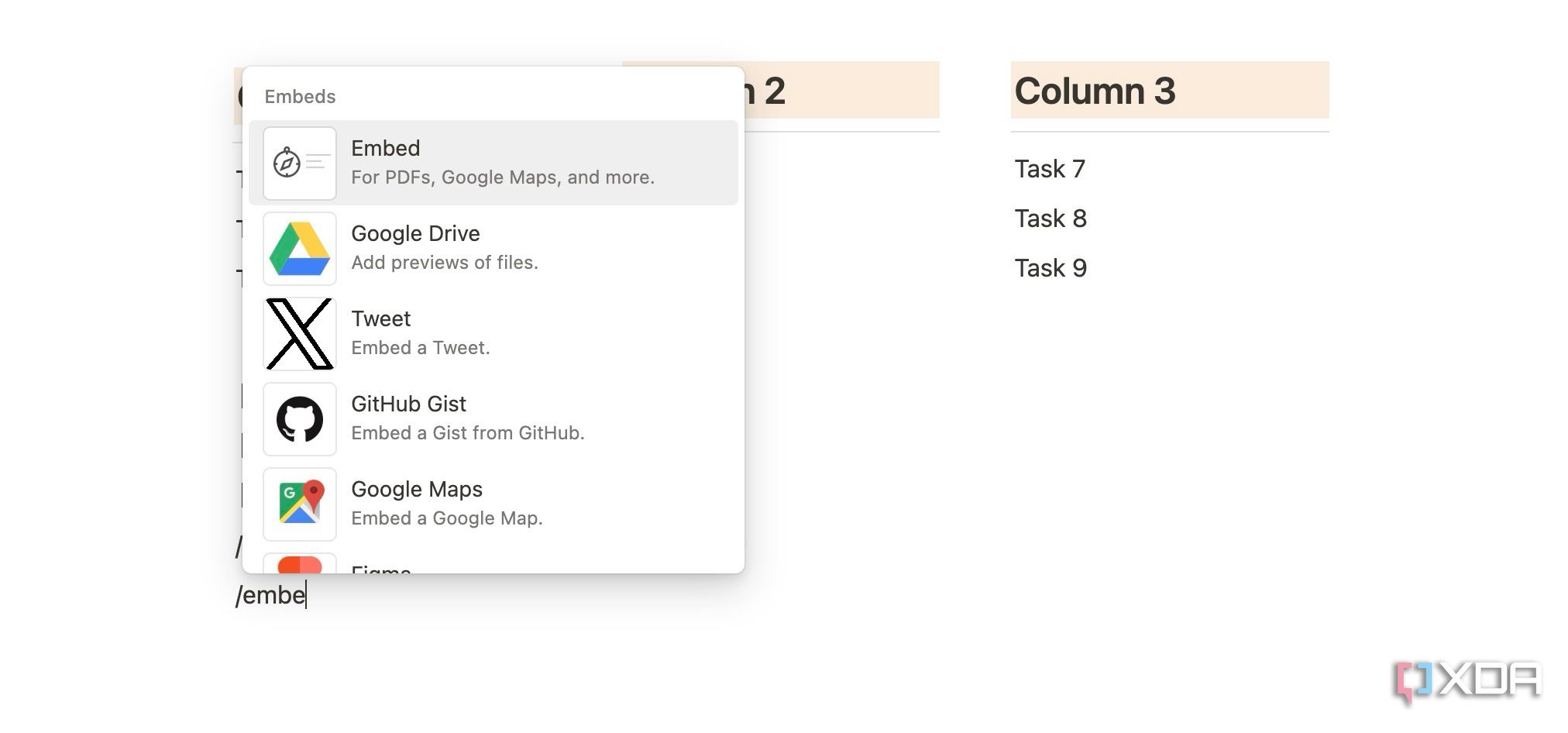Viewport: 1568px width, 733px height.
Task: Click the Embeds section label
Action: click(300, 97)
